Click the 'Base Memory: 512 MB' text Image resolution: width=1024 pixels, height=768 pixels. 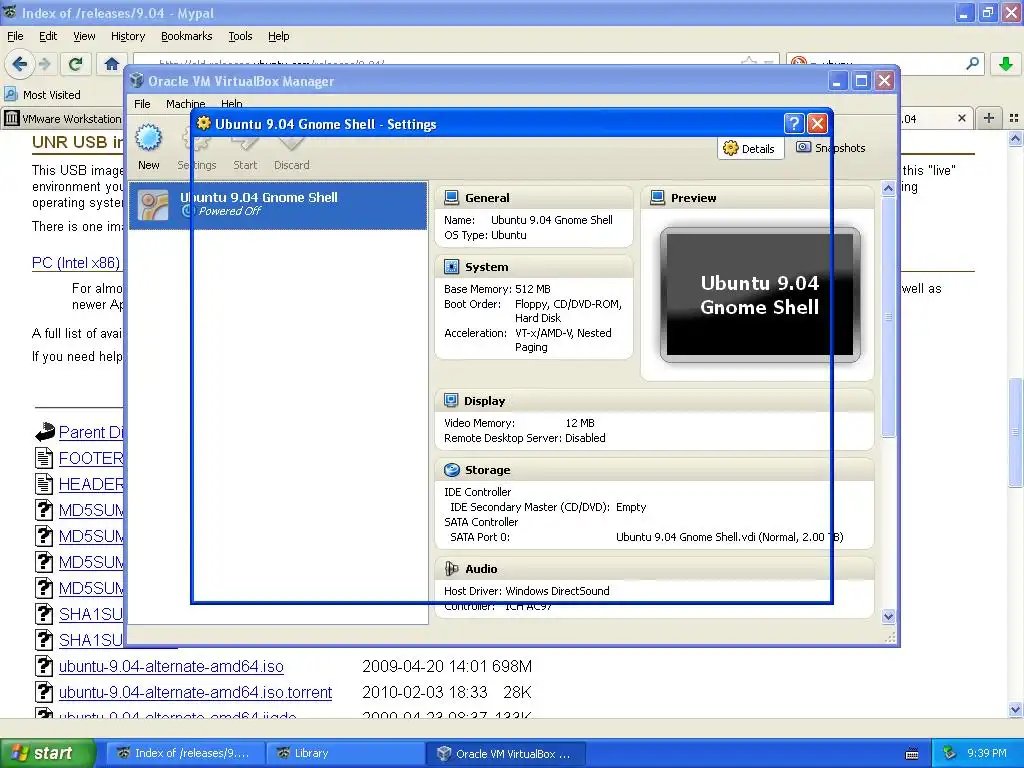click(497, 289)
